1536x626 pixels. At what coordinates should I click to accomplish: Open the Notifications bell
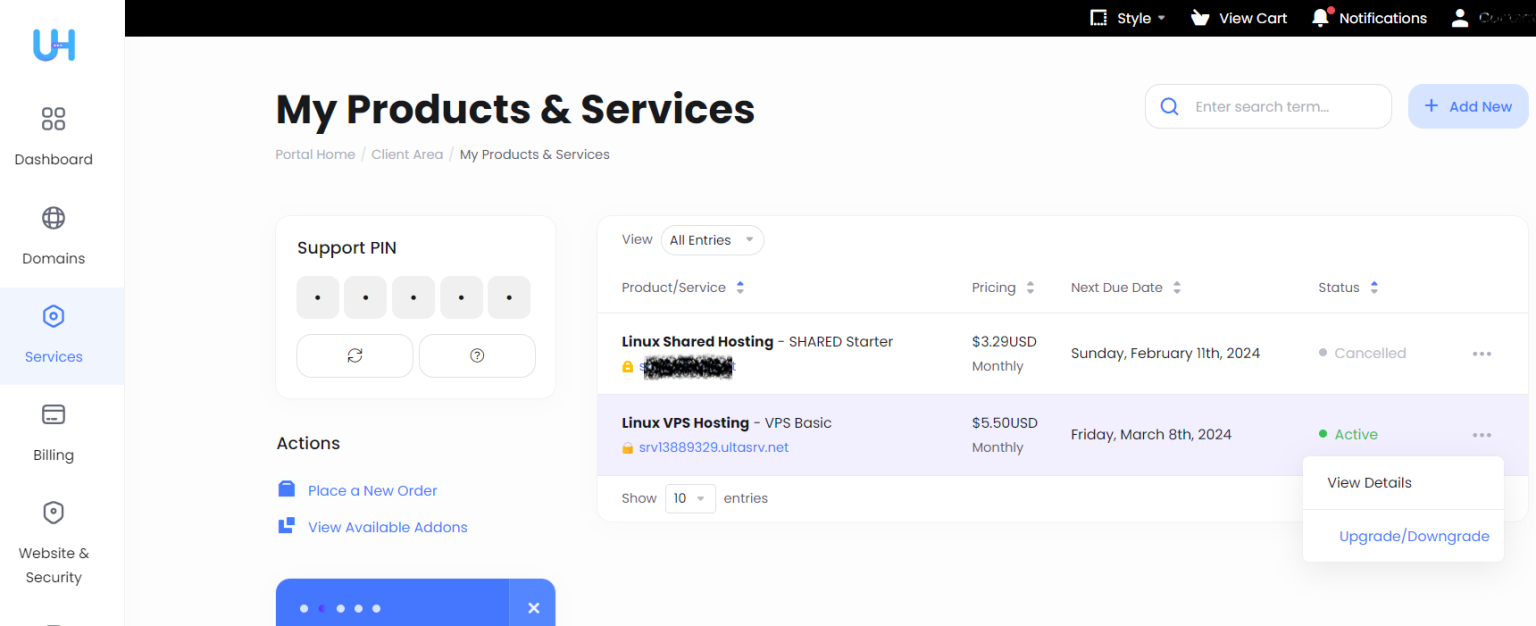(1320, 17)
